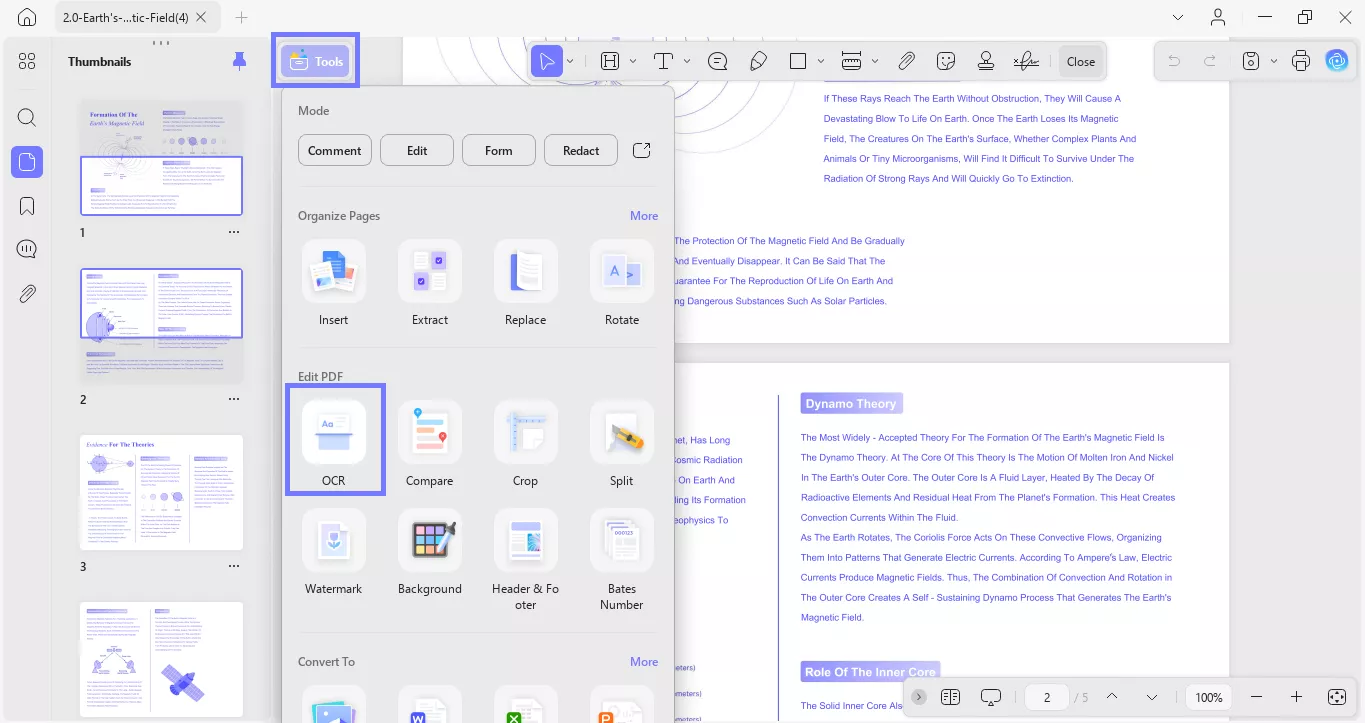Expand the shape tool dropdown arrow
The width and height of the screenshot is (1365, 723).
coord(821,61)
